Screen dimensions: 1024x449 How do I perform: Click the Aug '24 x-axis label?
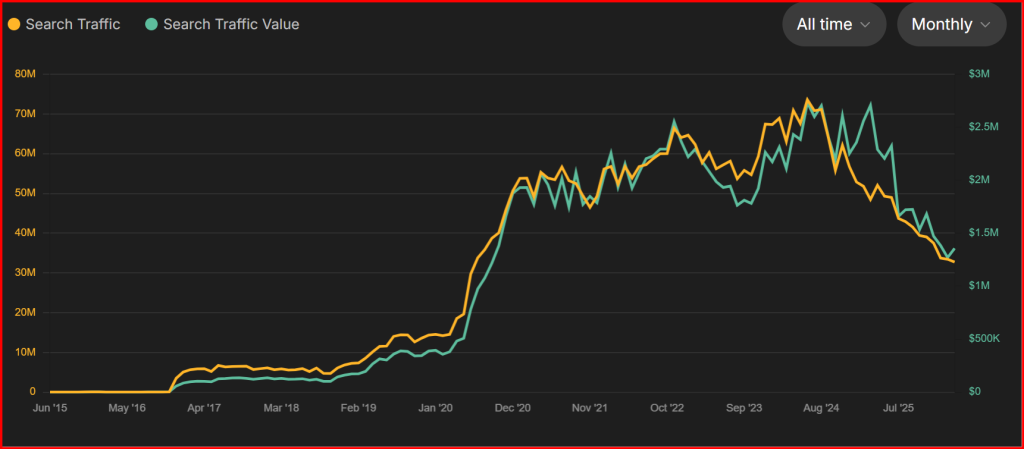820,408
